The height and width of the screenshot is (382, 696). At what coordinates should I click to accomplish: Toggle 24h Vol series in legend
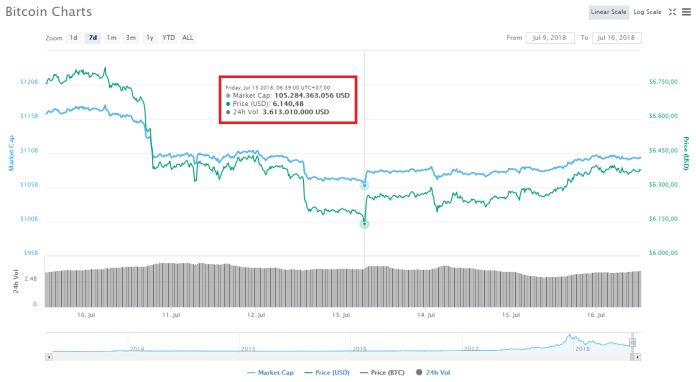[433, 373]
